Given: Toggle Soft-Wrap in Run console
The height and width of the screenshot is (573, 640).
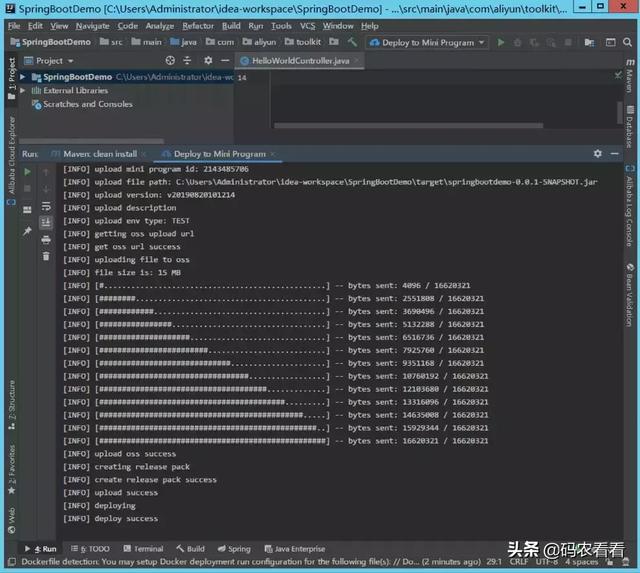Looking at the screenshot, I should (46, 207).
